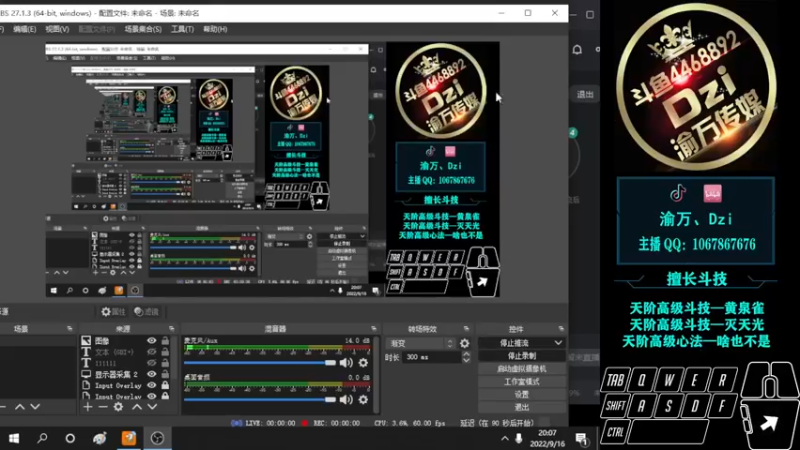
Task: Click 退出 in the controls panel
Action: click(521, 407)
